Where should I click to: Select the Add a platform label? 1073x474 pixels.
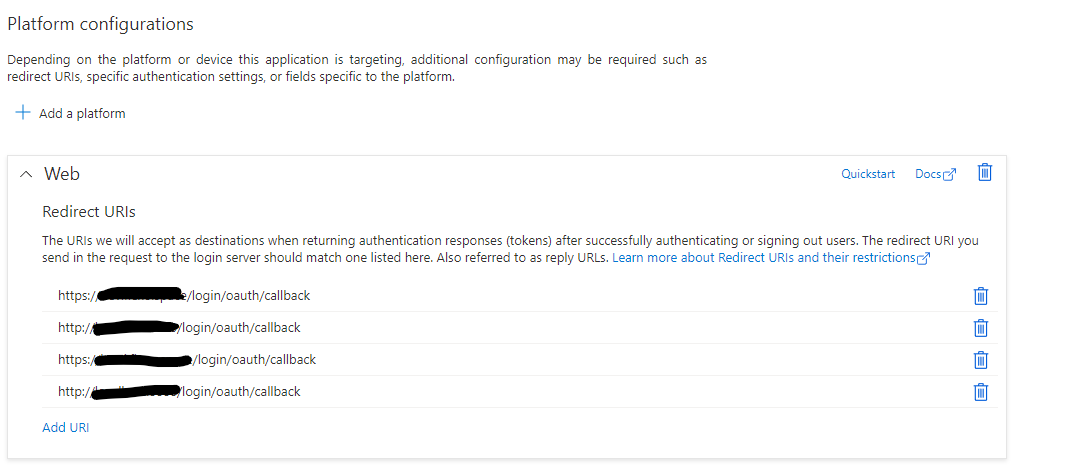82,114
